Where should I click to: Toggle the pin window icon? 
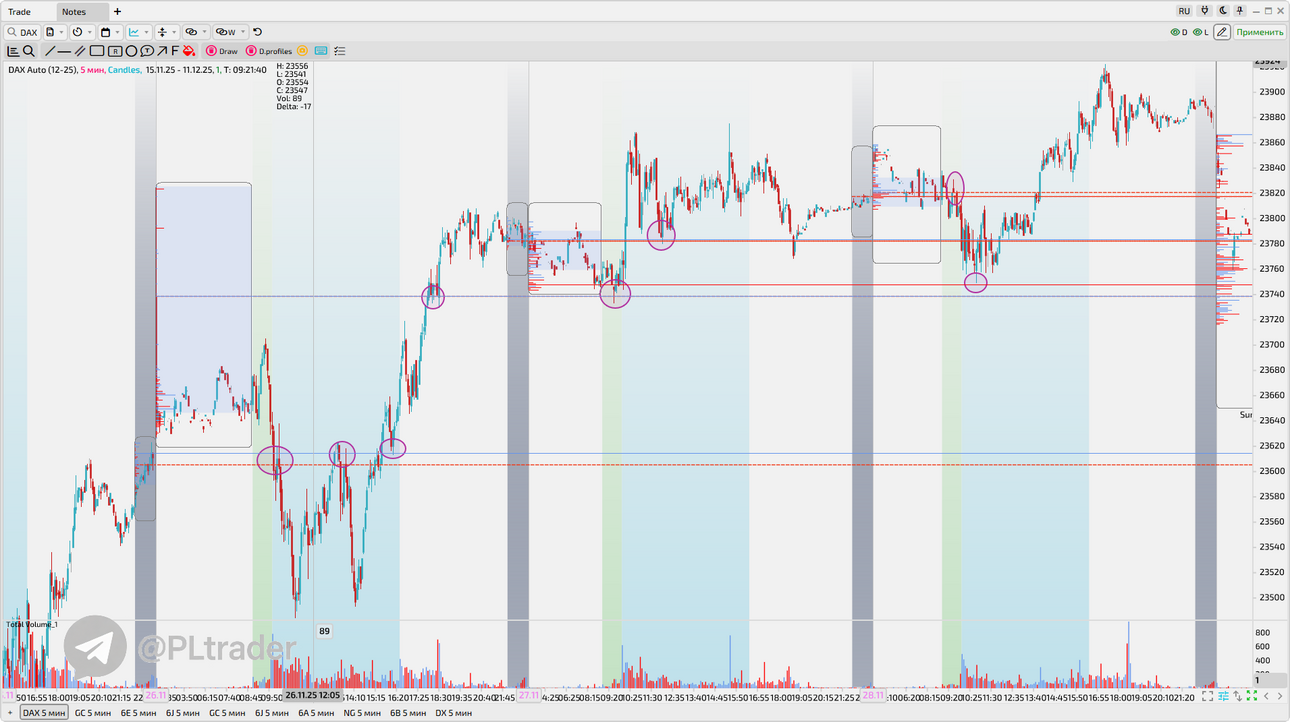1239,11
